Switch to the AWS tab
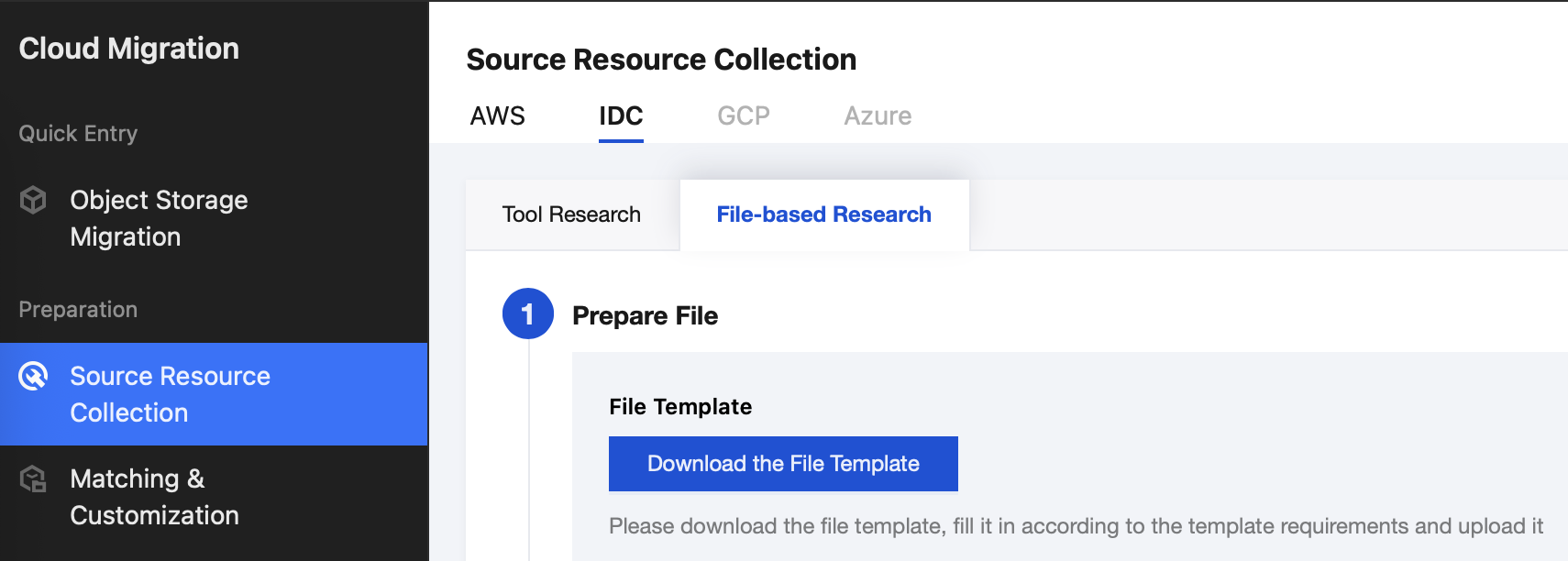Image resolution: width=1568 pixels, height=561 pixels. (498, 116)
